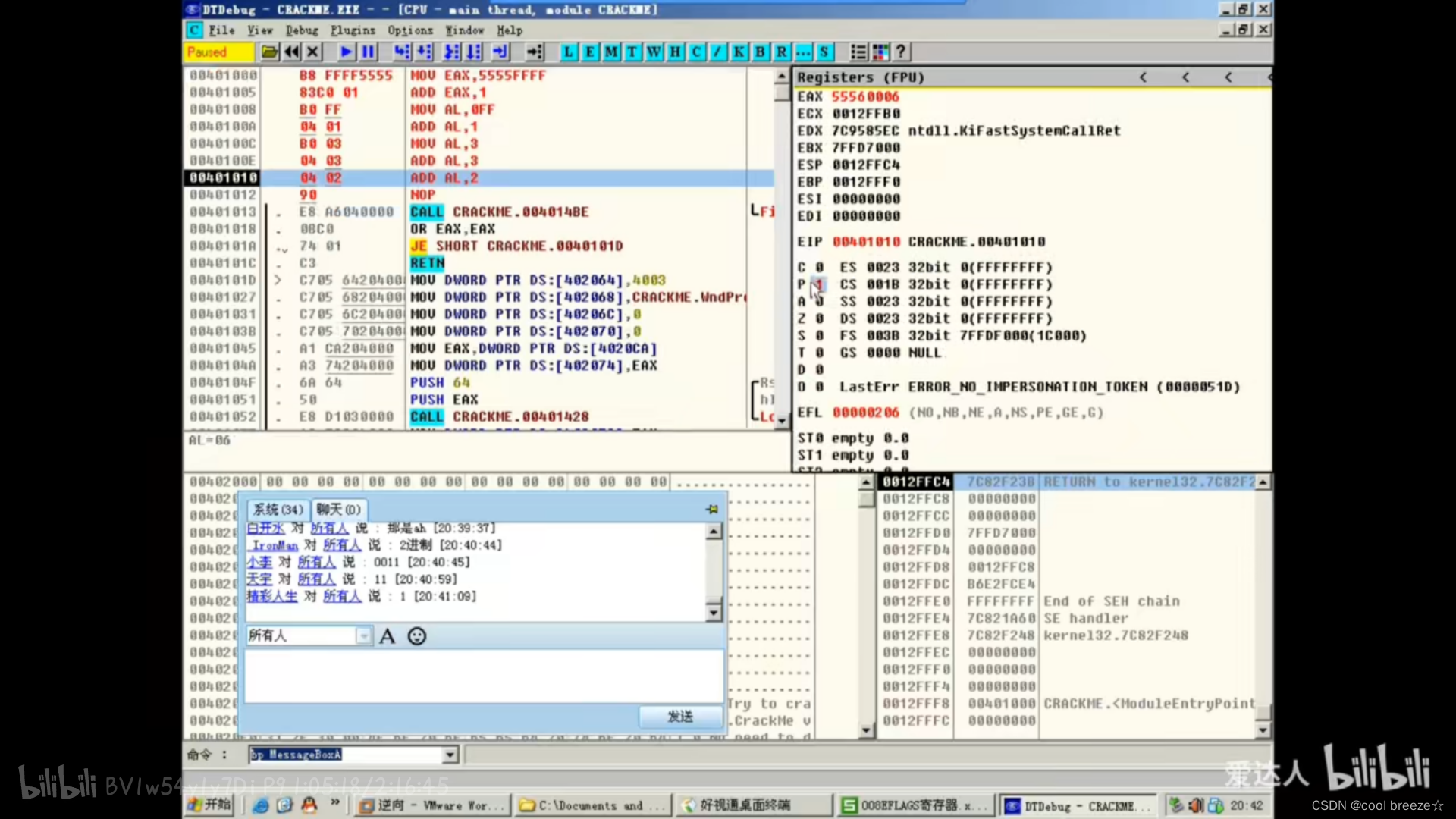Show the CPU window with the C button

point(696,52)
